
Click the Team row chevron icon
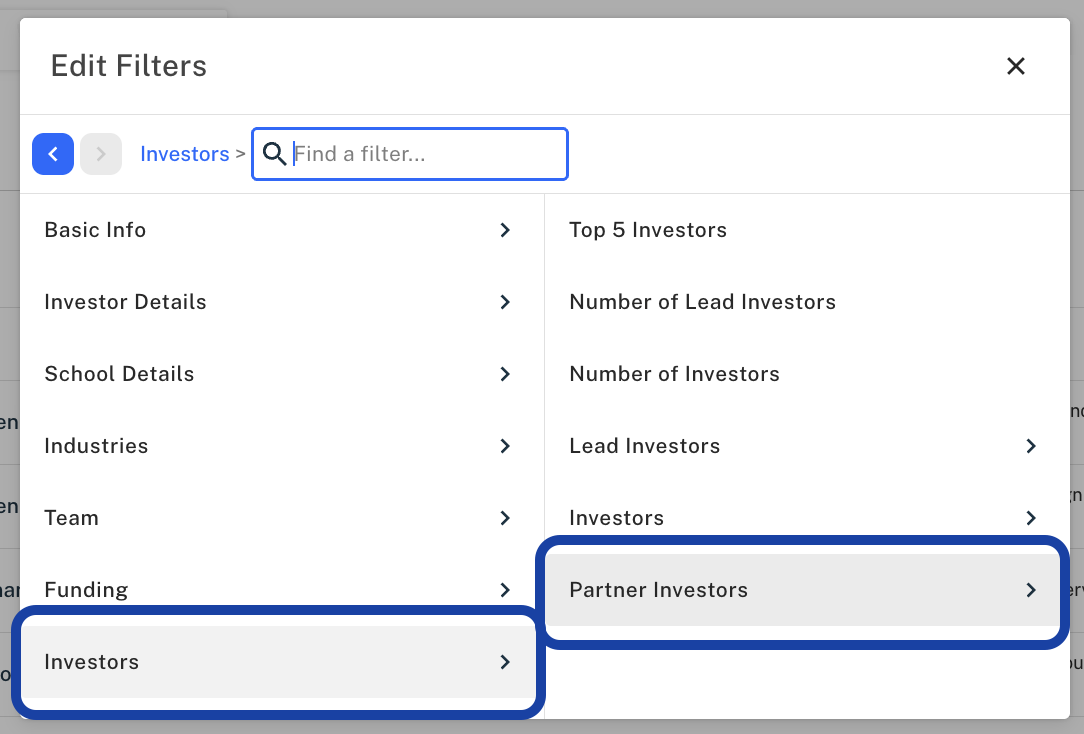505,518
